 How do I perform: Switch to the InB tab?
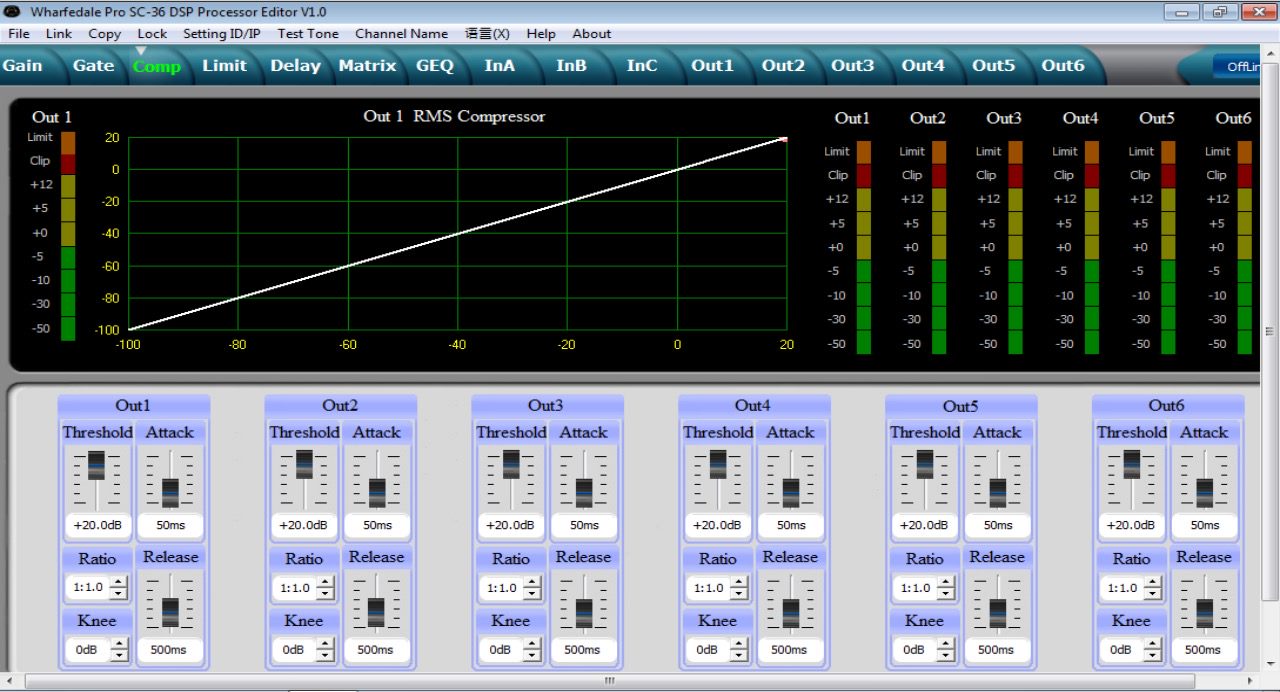(x=571, y=65)
